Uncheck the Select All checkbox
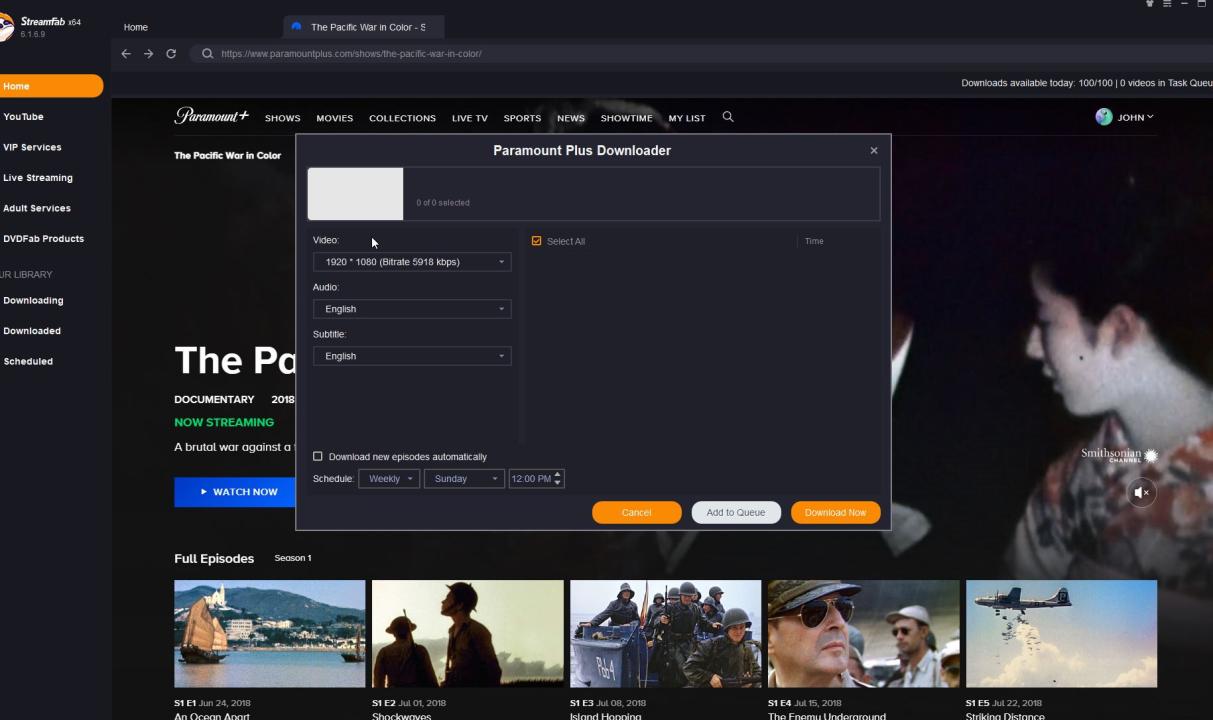Image resolution: width=1213 pixels, height=720 pixels. pyautogui.click(x=537, y=241)
